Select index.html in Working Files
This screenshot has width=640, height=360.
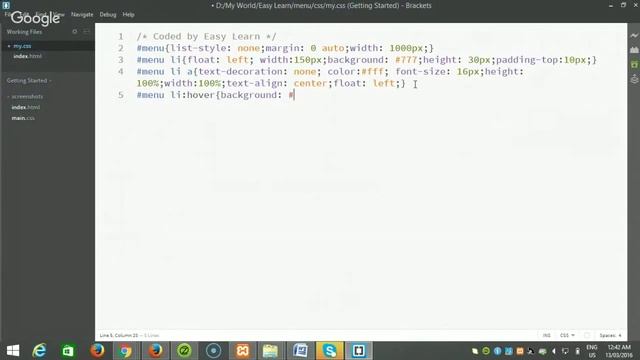tap(27, 56)
